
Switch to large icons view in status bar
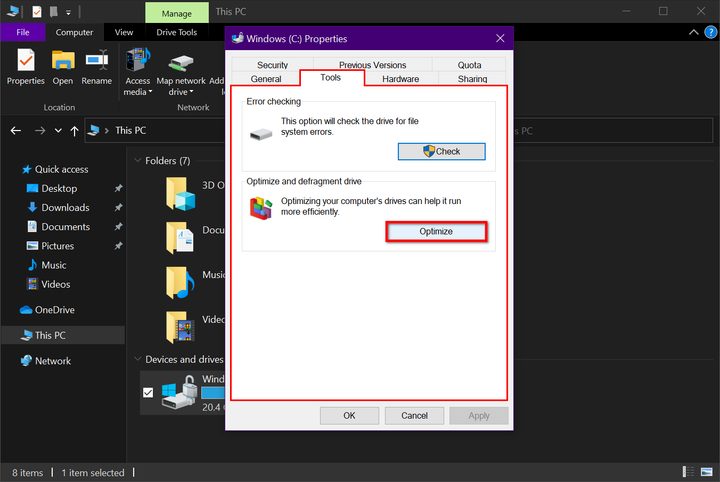tap(707, 471)
